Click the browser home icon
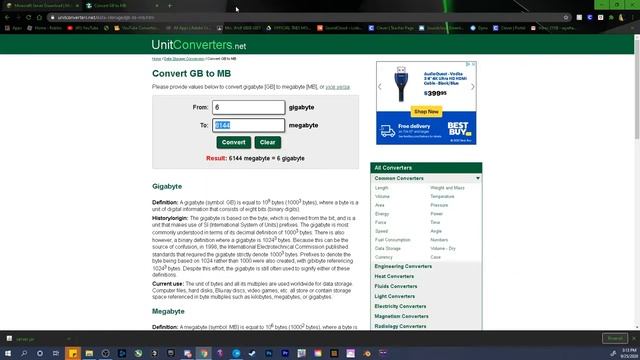640x360 pixels. [x=39, y=18]
